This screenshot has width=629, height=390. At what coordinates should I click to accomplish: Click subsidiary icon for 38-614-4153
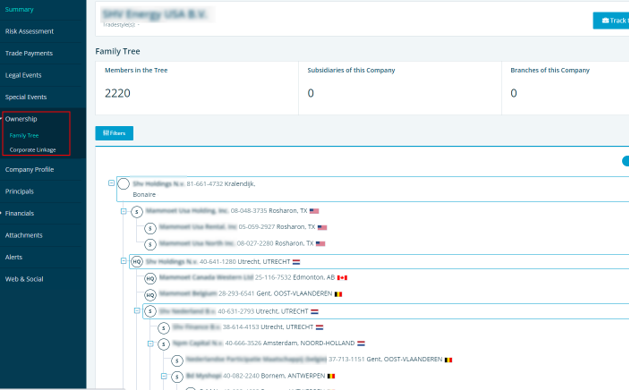pos(163,328)
